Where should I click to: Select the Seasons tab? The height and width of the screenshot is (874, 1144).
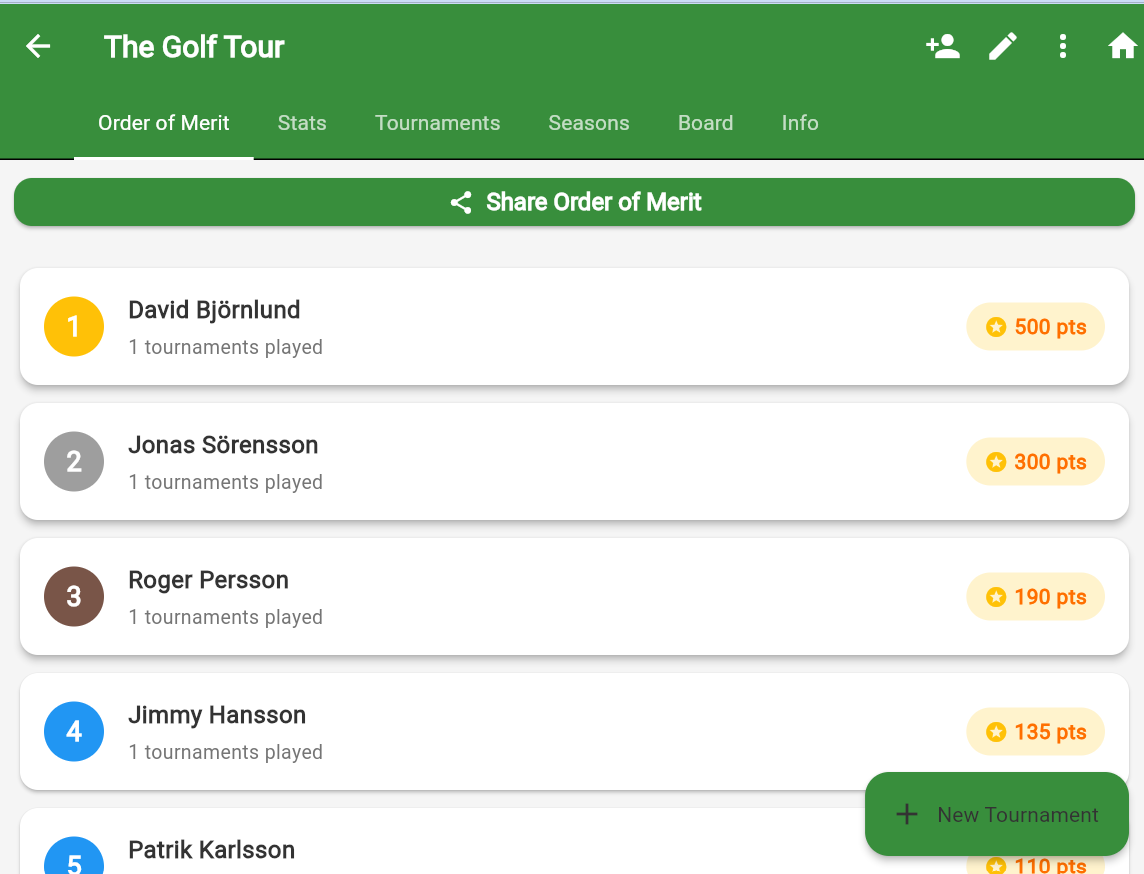588,123
